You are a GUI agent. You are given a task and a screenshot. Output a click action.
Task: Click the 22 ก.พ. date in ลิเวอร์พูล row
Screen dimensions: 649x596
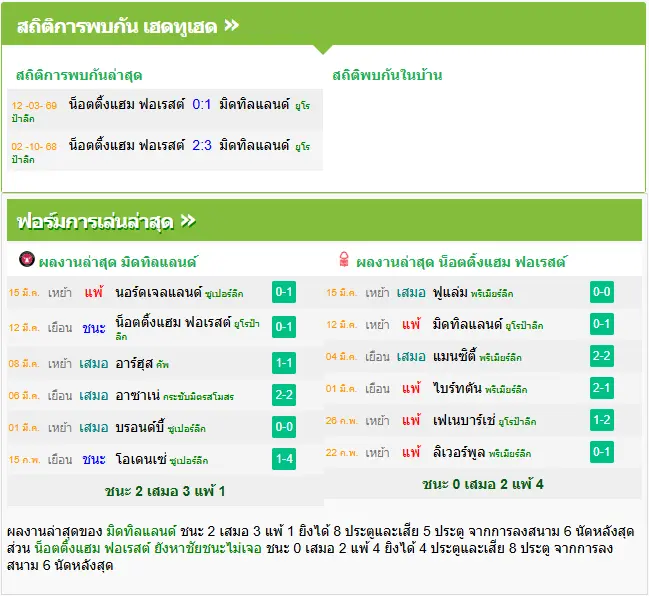(341, 453)
